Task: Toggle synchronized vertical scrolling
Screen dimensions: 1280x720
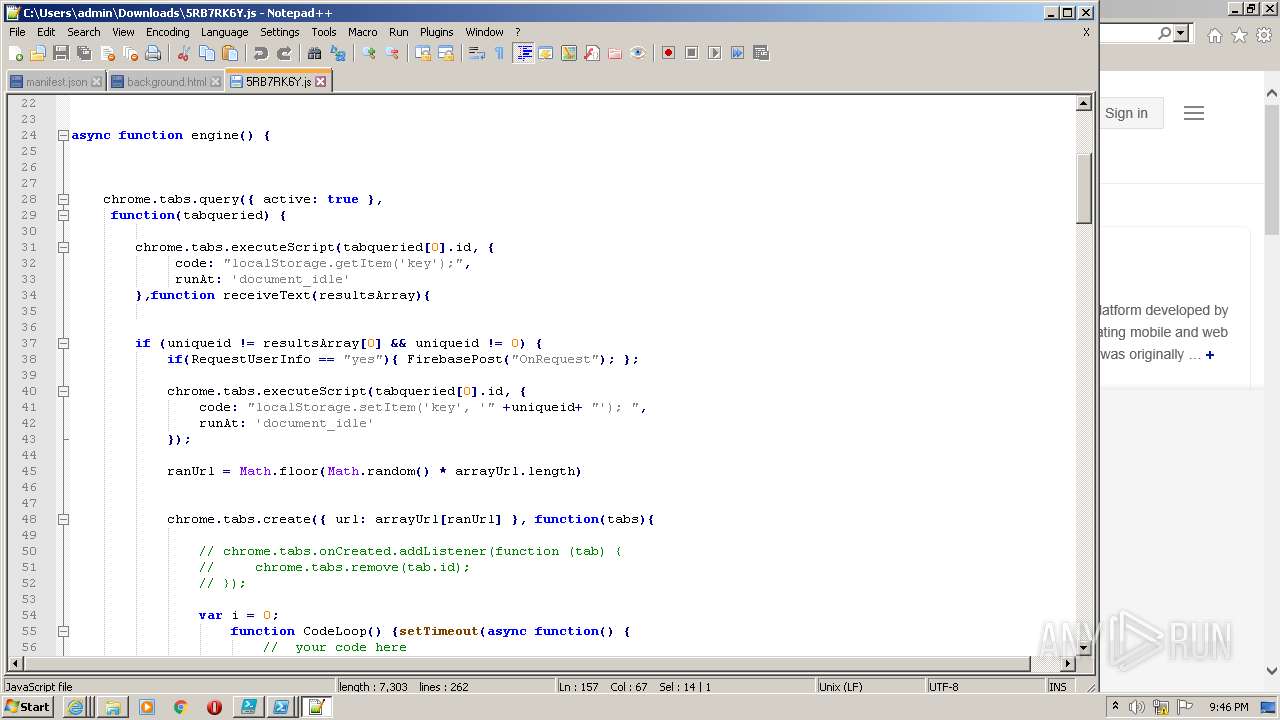Action: click(423, 53)
